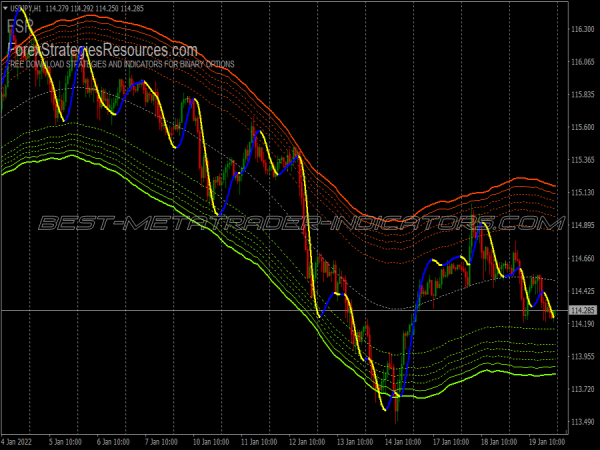Click the 12 Jan 10:00 time label

tap(307, 442)
